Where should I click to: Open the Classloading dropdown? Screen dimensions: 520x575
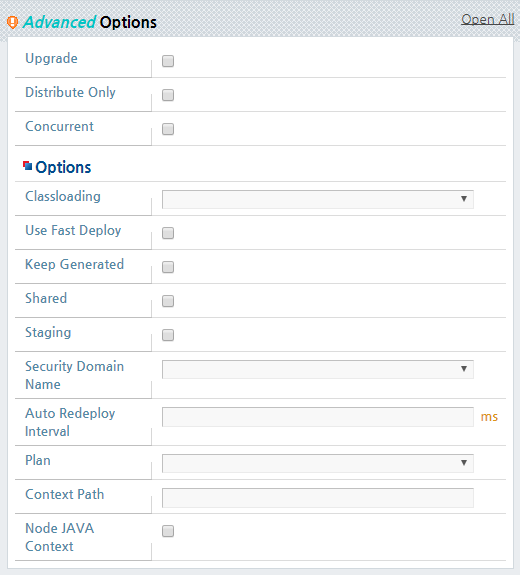click(x=318, y=199)
